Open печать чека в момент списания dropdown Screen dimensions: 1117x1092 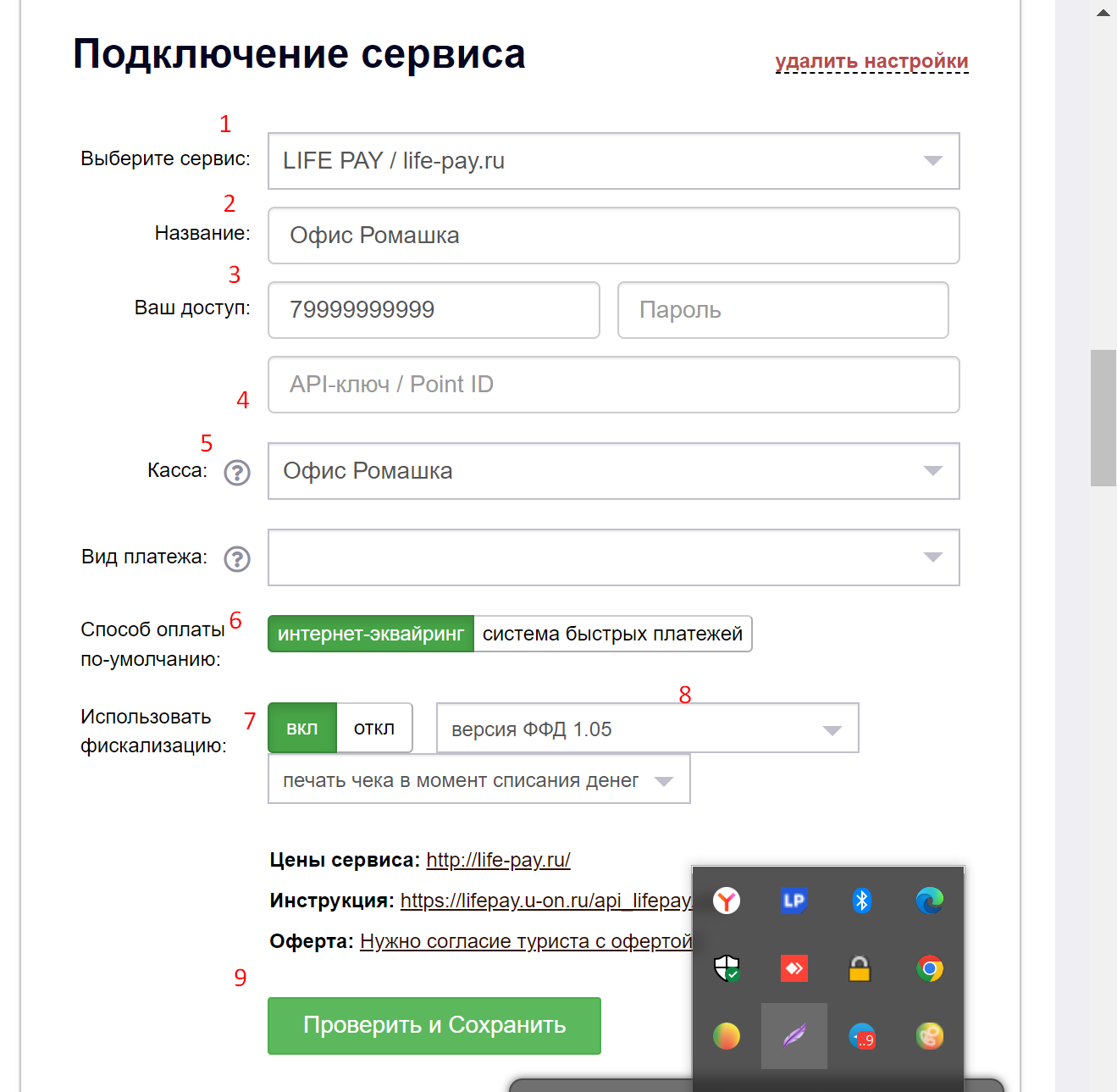(479, 779)
